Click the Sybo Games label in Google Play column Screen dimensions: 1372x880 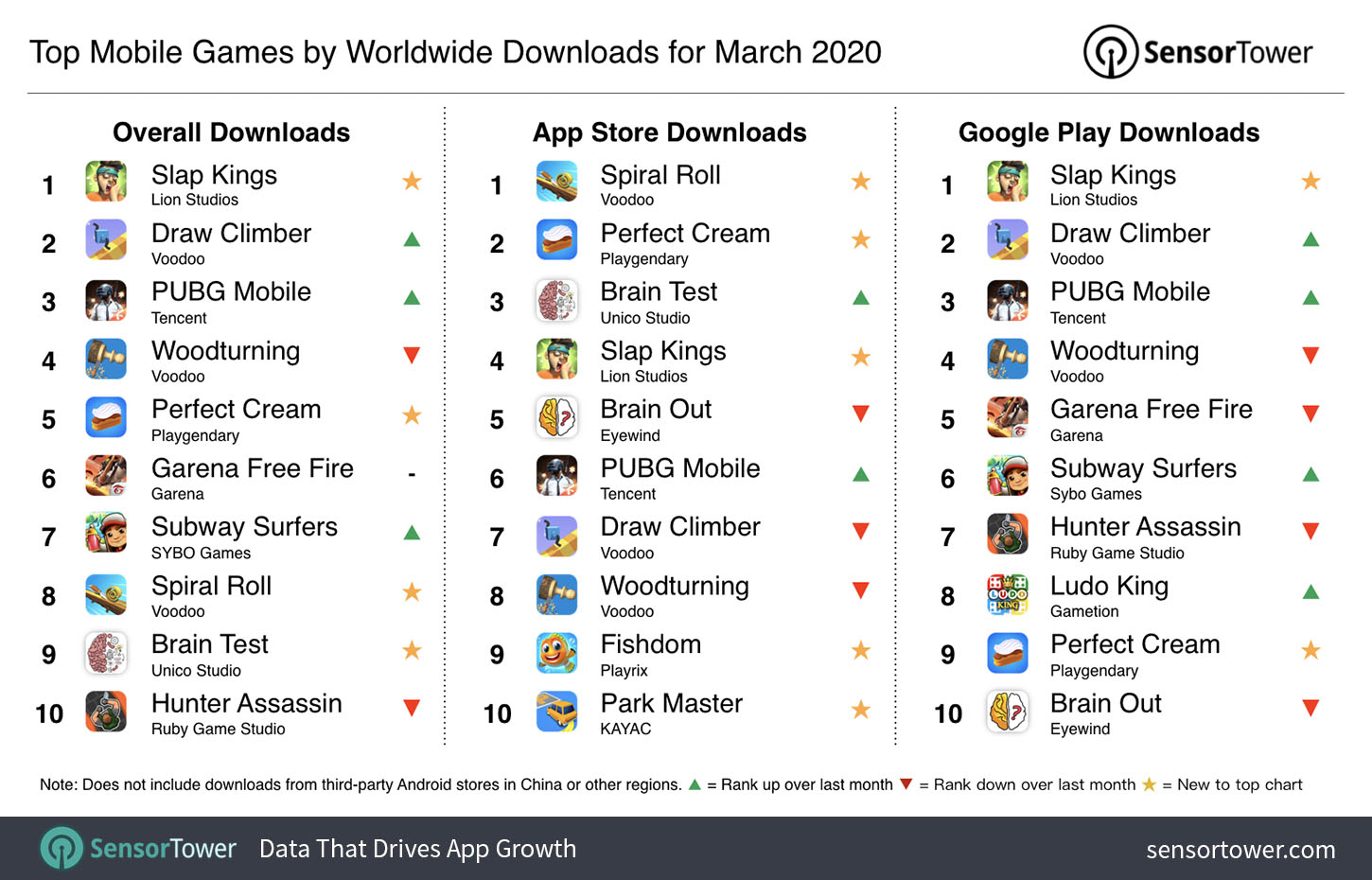(1096, 494)
